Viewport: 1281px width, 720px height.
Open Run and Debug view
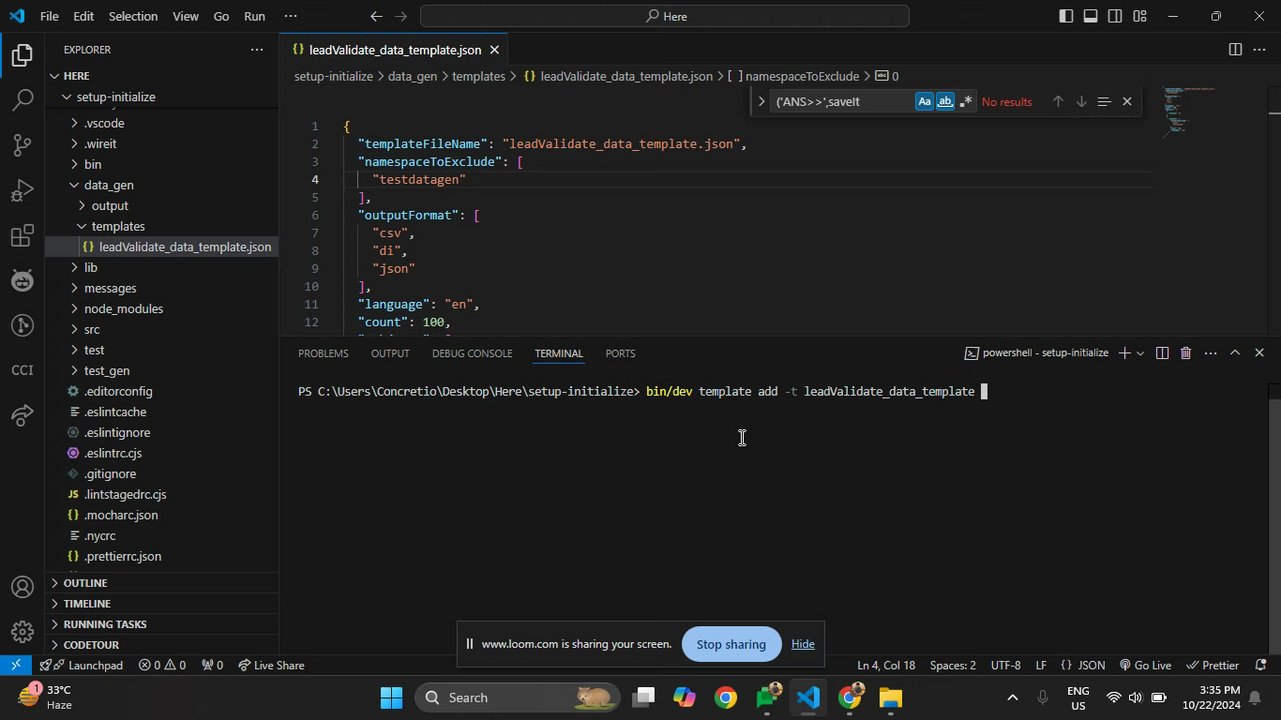22,190
